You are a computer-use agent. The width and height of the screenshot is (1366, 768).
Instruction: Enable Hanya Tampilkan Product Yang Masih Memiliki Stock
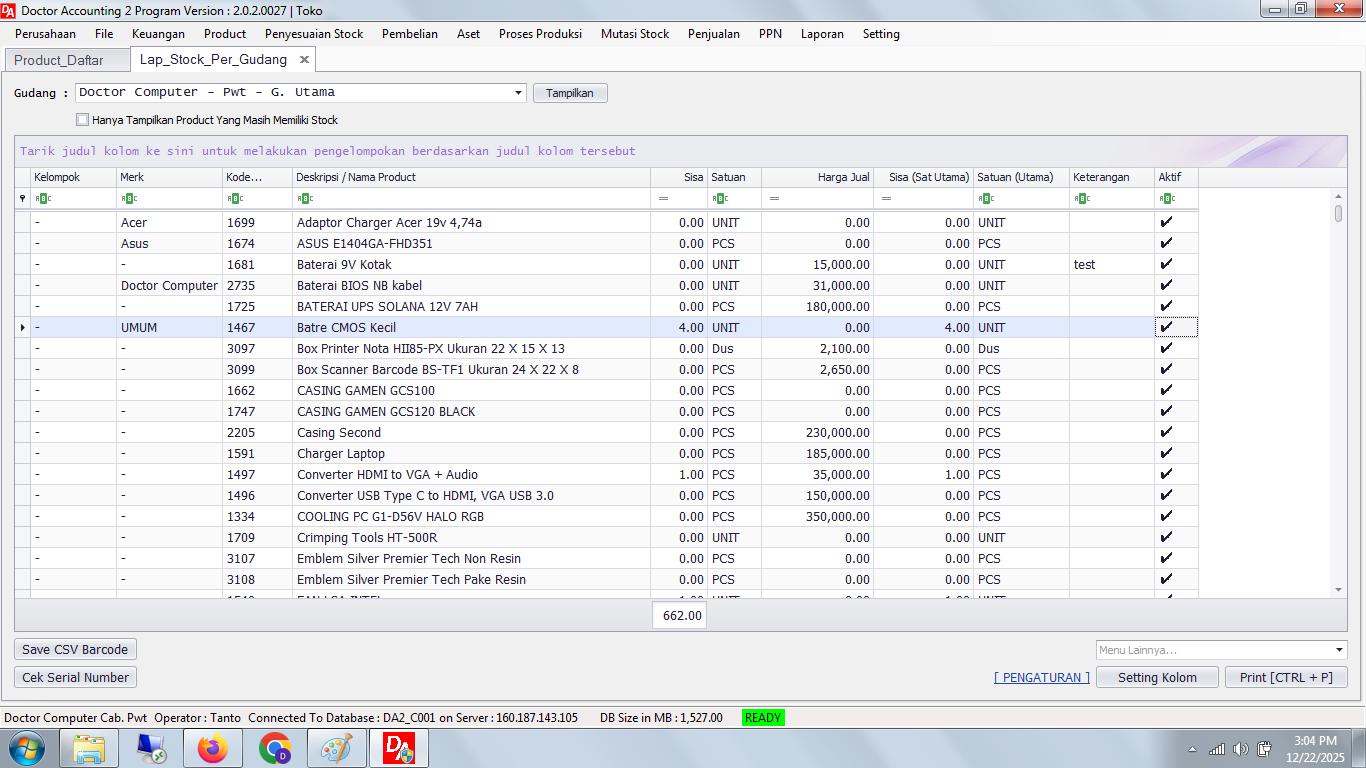82,120
